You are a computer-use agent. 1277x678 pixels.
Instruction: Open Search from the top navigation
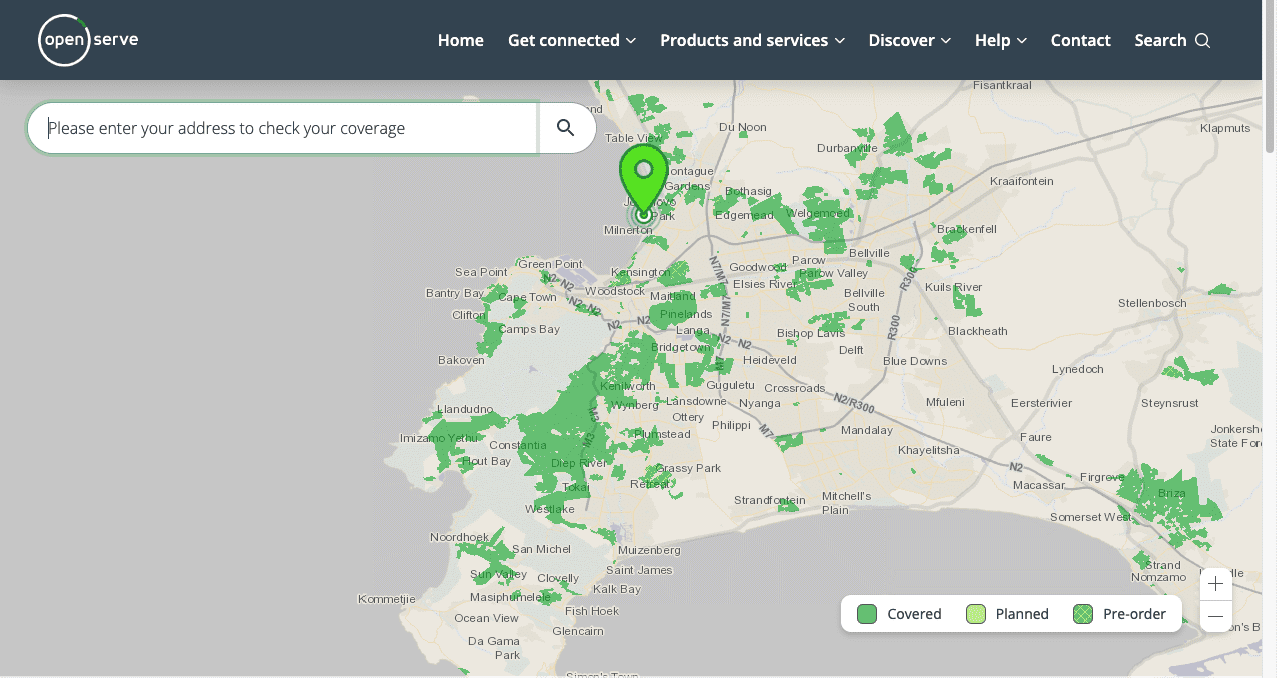coord(1171,40)
